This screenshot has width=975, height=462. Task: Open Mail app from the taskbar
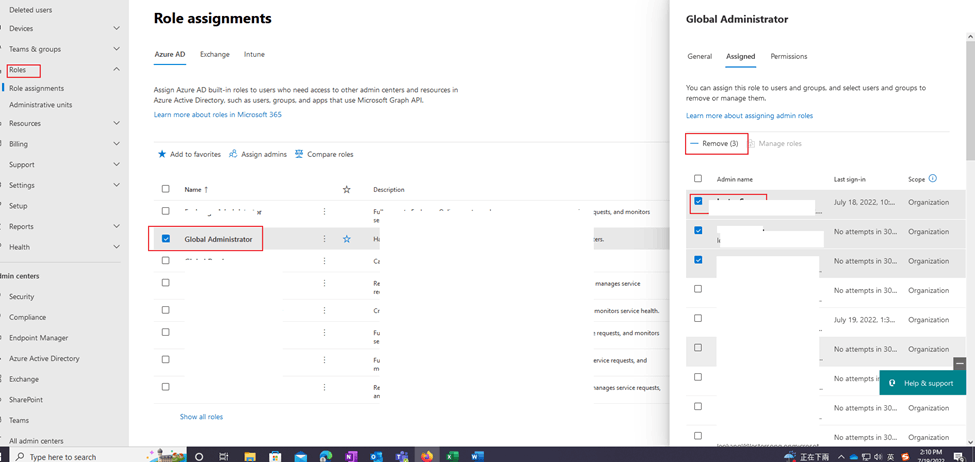301,456
